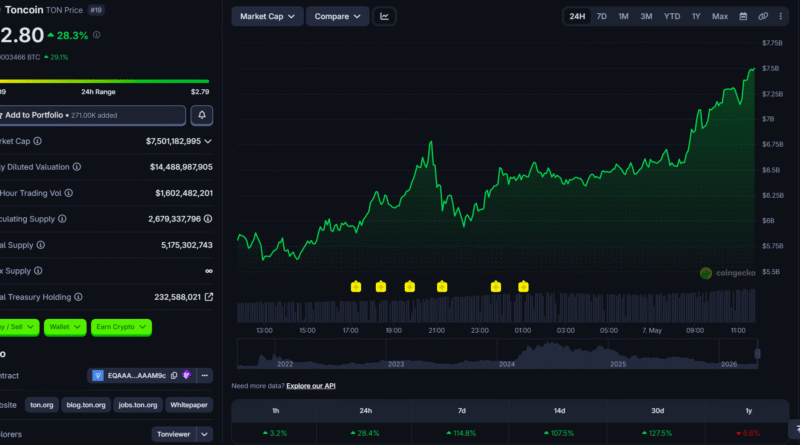Expand the $7,501,182,995 market cap chevron
The width and height of the screenshot is (800, 445).
pyautogui.click(x=208, y=141)
